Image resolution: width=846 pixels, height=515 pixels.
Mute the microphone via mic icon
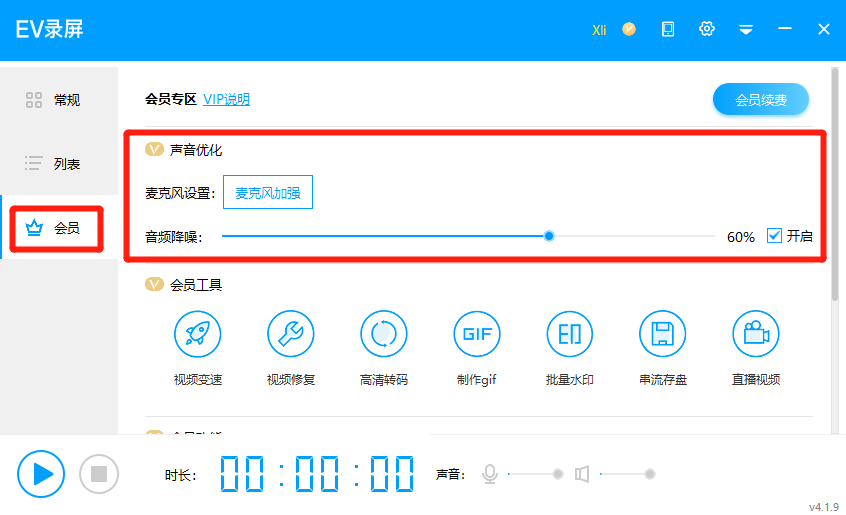(x=490, y=474)
